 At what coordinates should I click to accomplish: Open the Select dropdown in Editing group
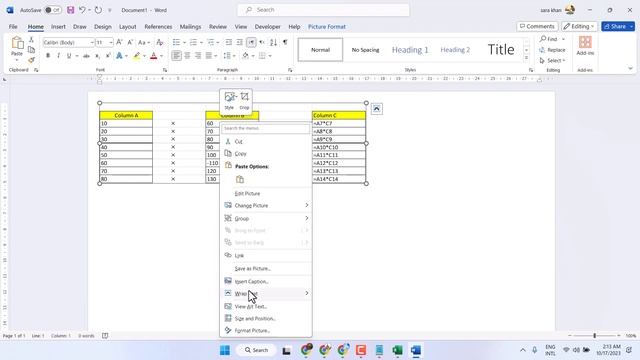pos(552,60)
